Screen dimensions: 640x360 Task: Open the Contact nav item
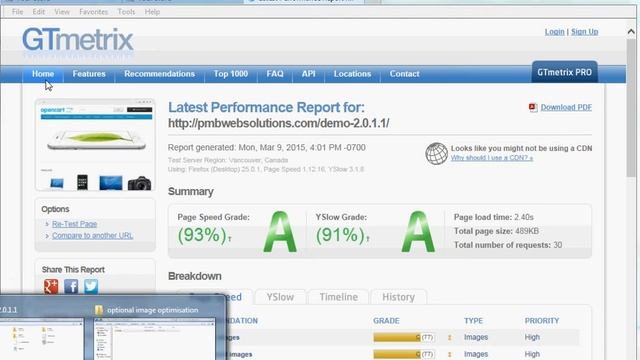point(404,74)
